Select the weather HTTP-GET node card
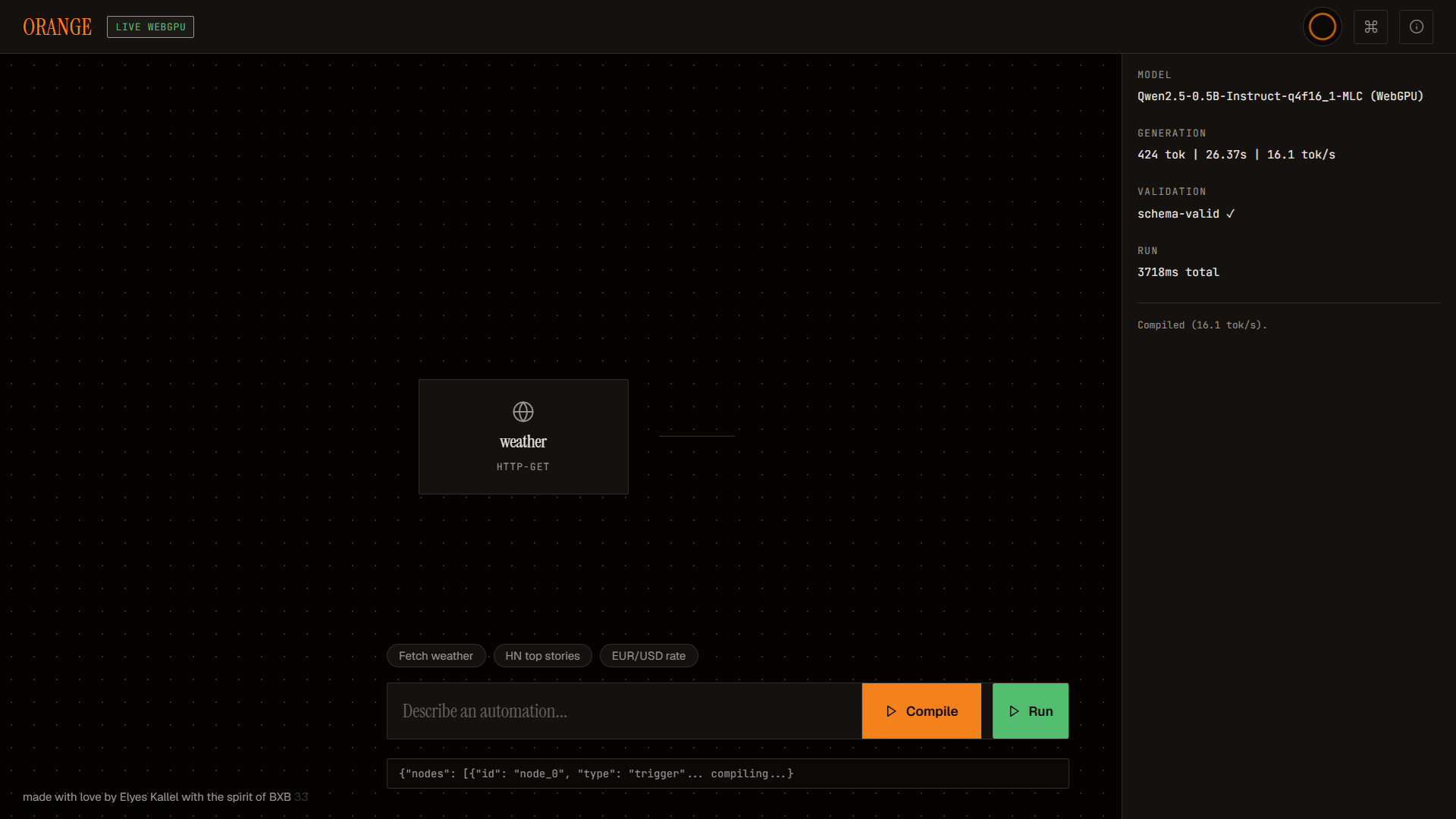The height and width of the screenshot is (819, 1456). (523, 437)
